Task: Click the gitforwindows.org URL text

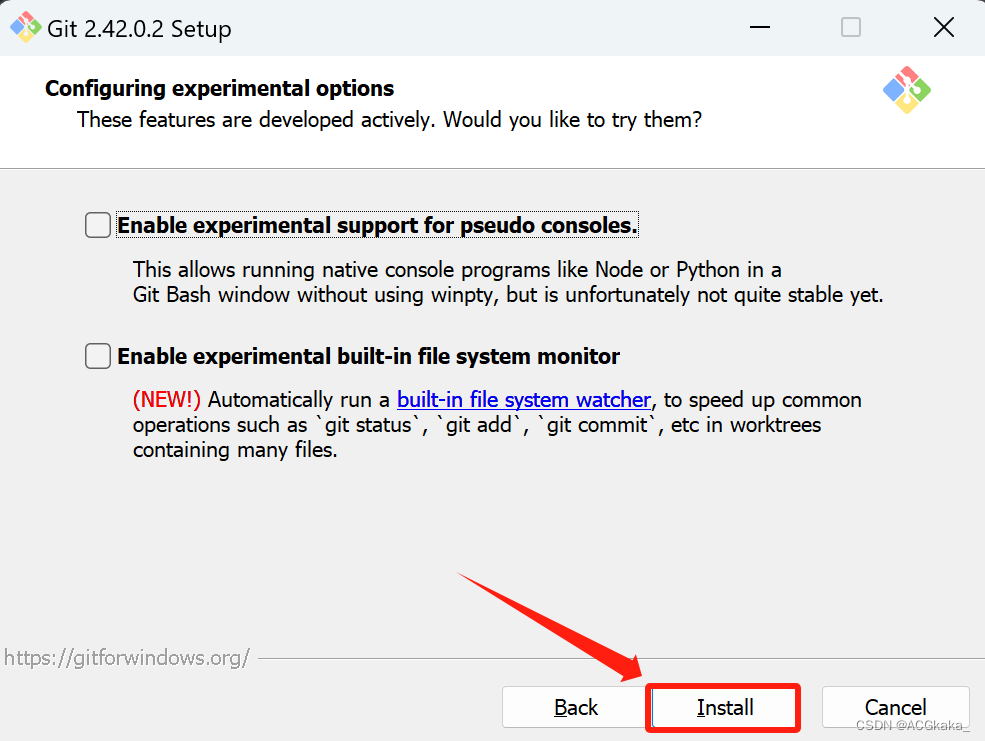Action: pos(126,658)
